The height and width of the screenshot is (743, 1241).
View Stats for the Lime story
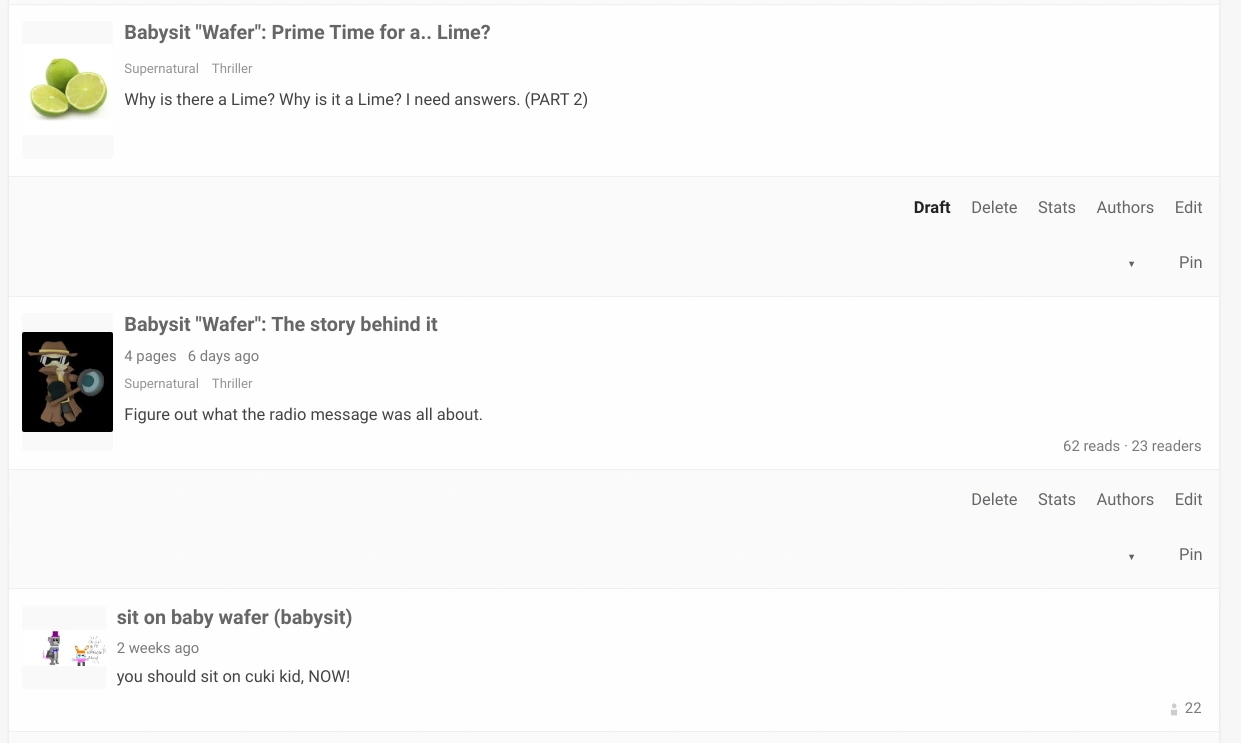point(1056,208)
